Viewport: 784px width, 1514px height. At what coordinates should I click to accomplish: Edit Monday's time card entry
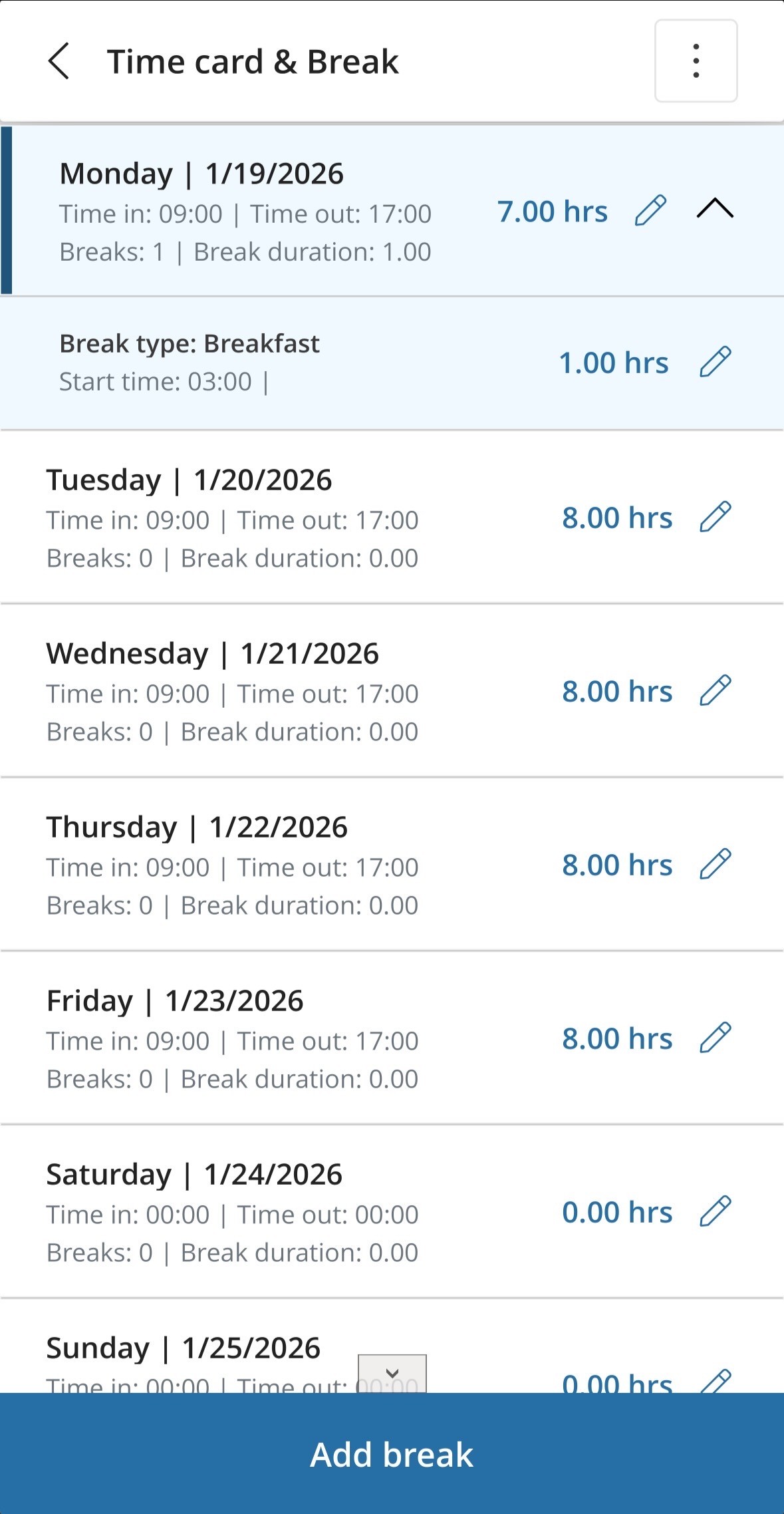(x=650, y=211)
